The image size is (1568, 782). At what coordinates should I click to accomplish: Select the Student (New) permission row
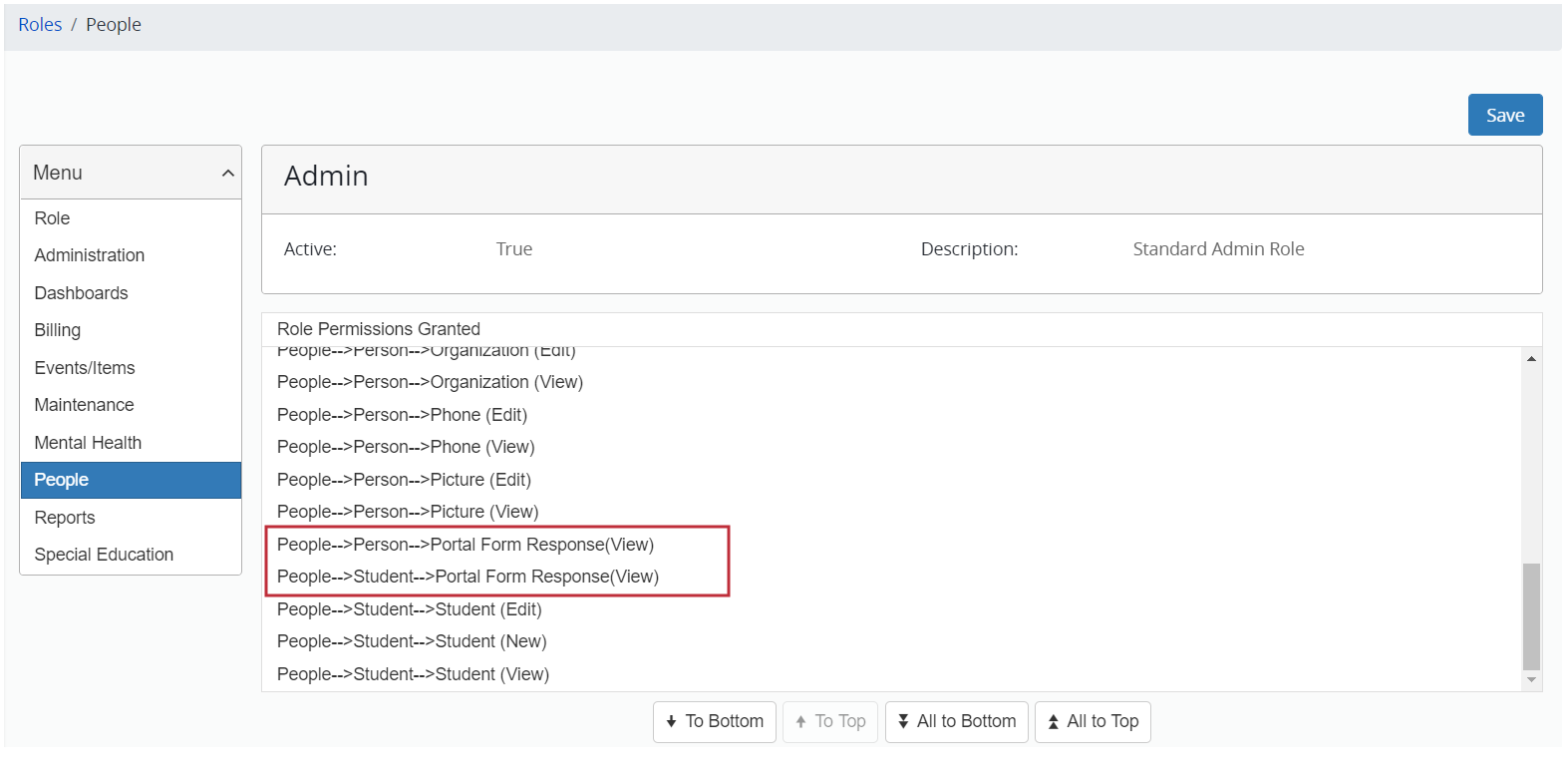tap(412, 641)
